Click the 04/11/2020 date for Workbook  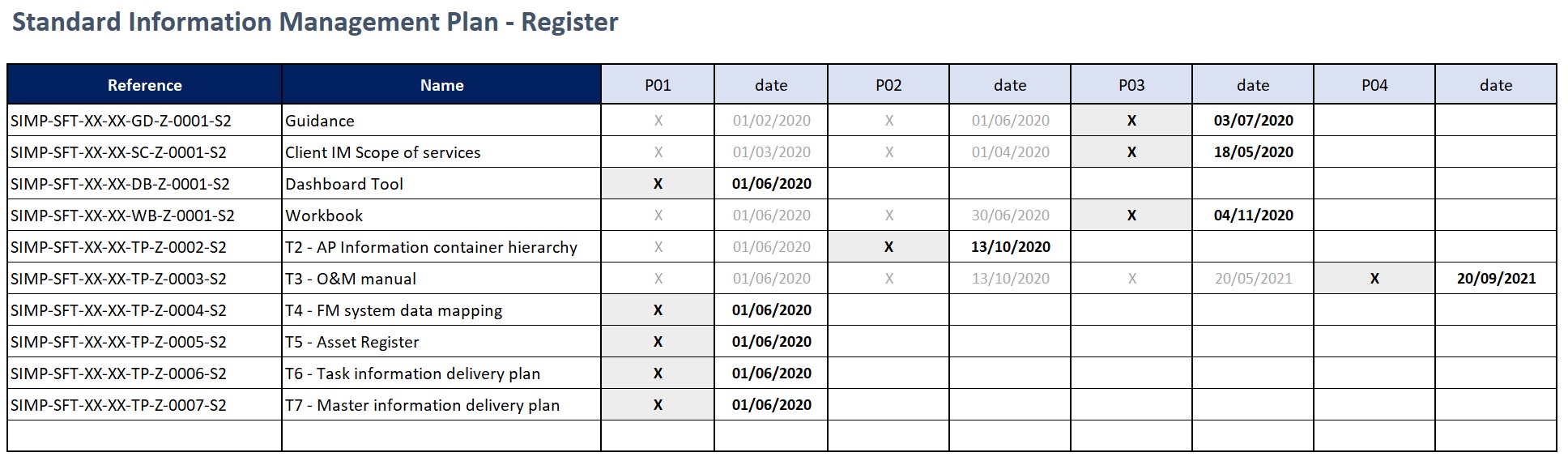tap(1253, 216)
